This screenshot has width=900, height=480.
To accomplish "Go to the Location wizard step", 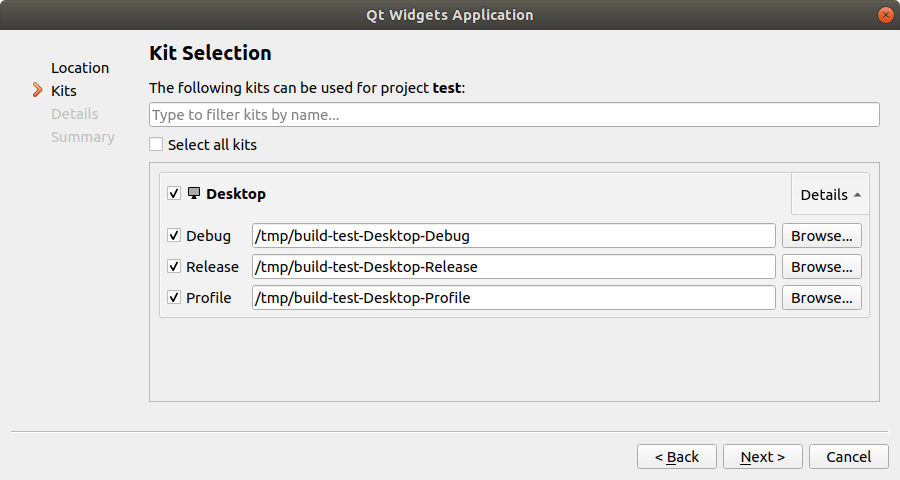I will (80, 68).
